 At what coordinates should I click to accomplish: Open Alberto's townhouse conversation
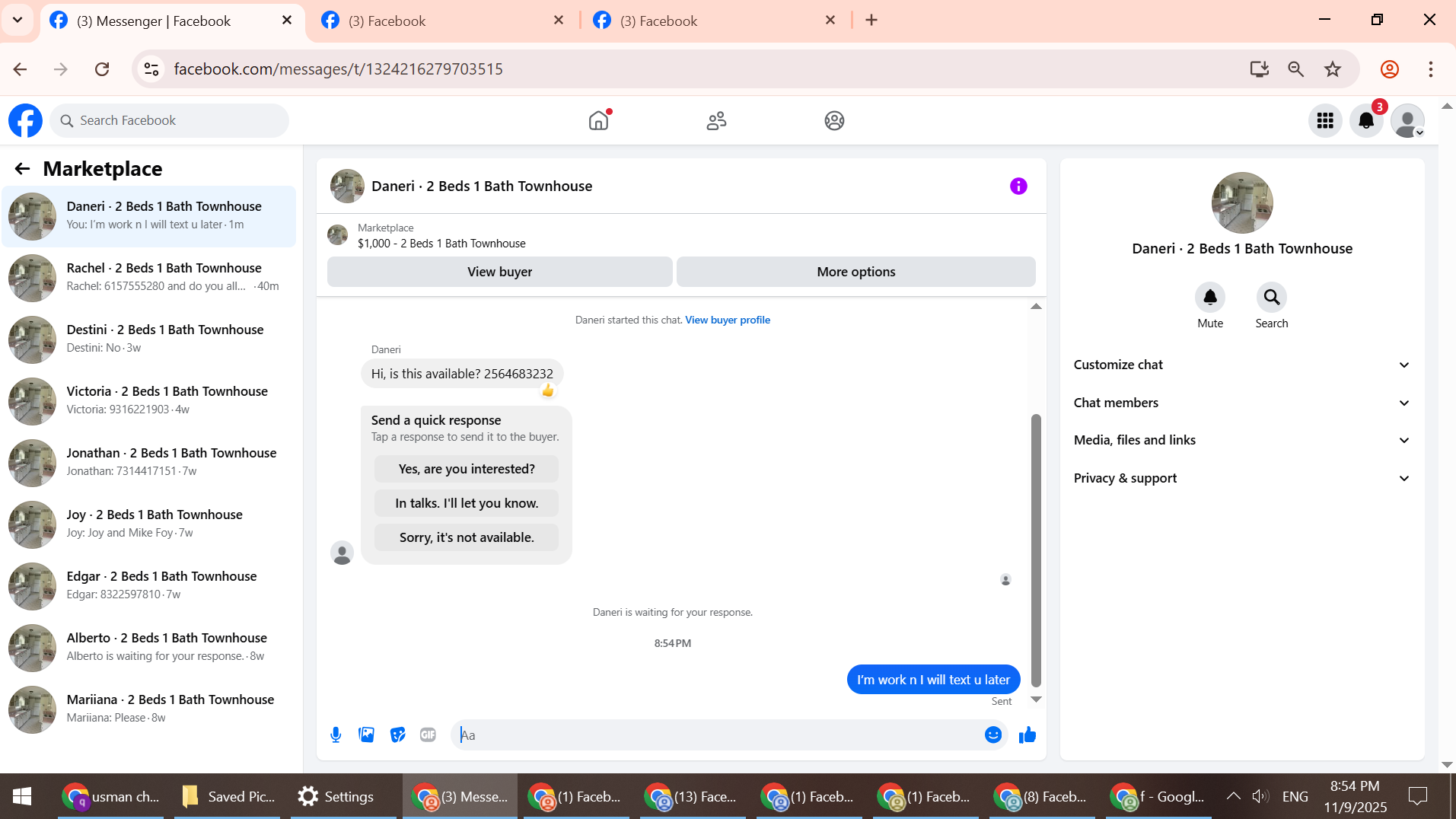tap(149, 648)
